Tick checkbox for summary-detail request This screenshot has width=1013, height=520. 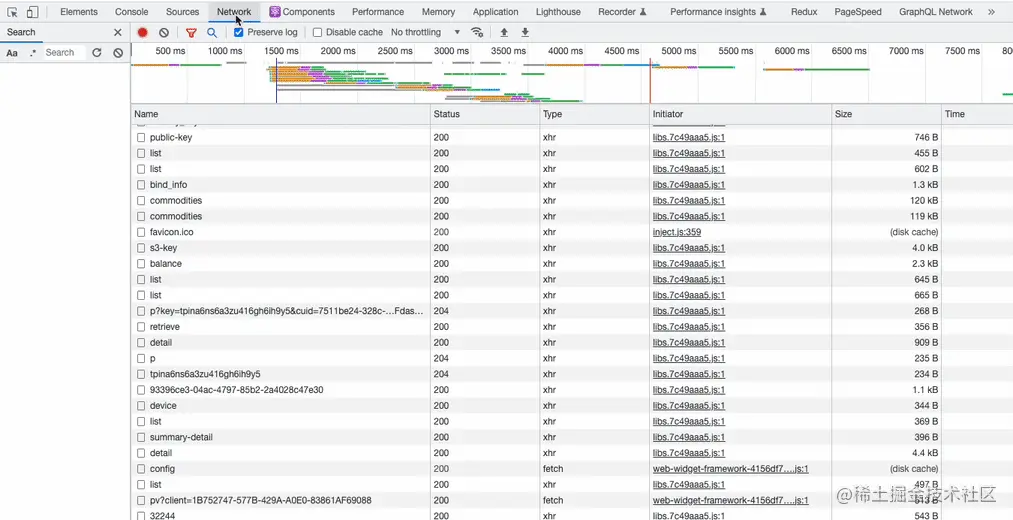point(141,437)
